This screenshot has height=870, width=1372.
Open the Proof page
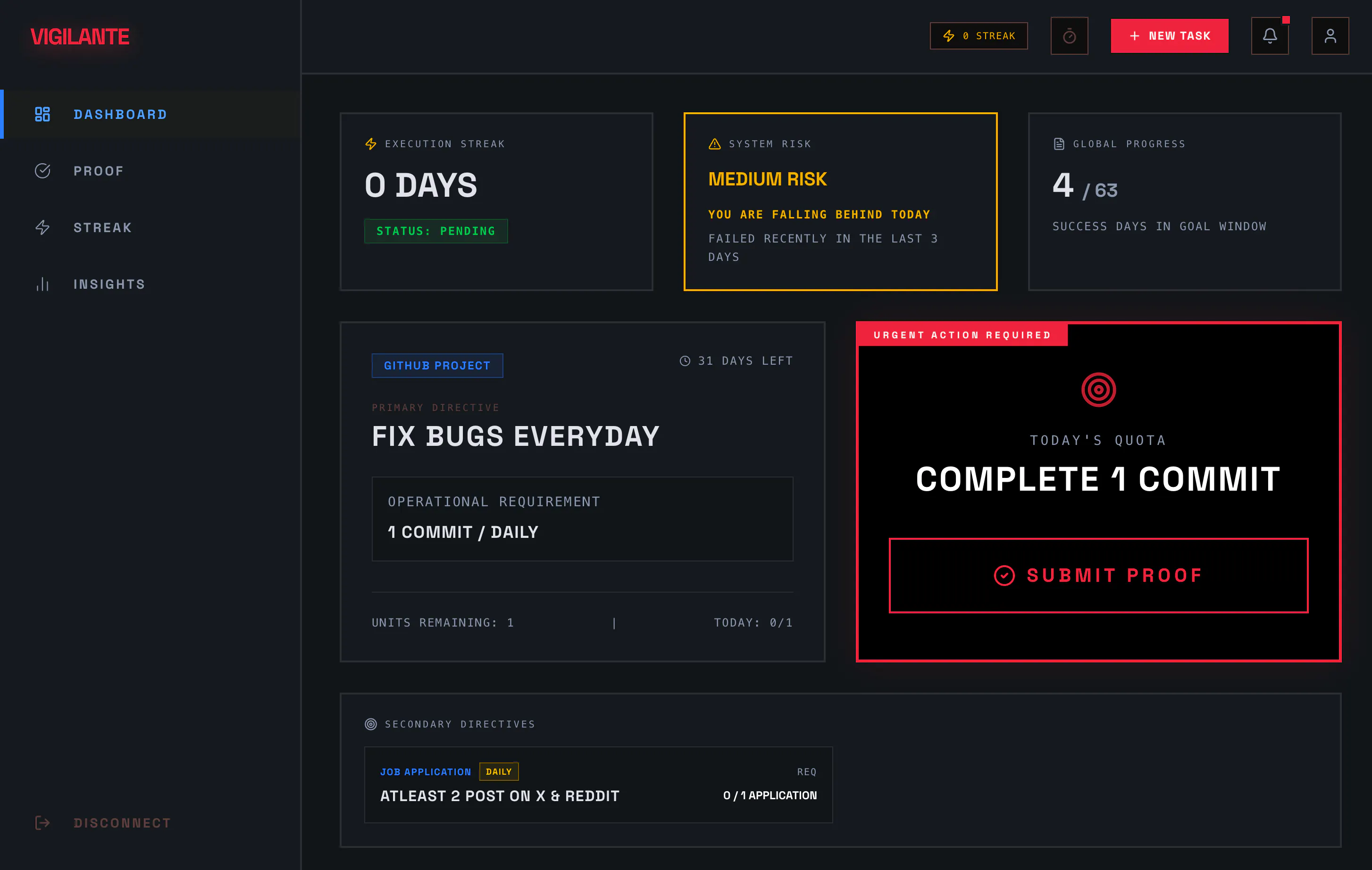click(x=151, y=171)
